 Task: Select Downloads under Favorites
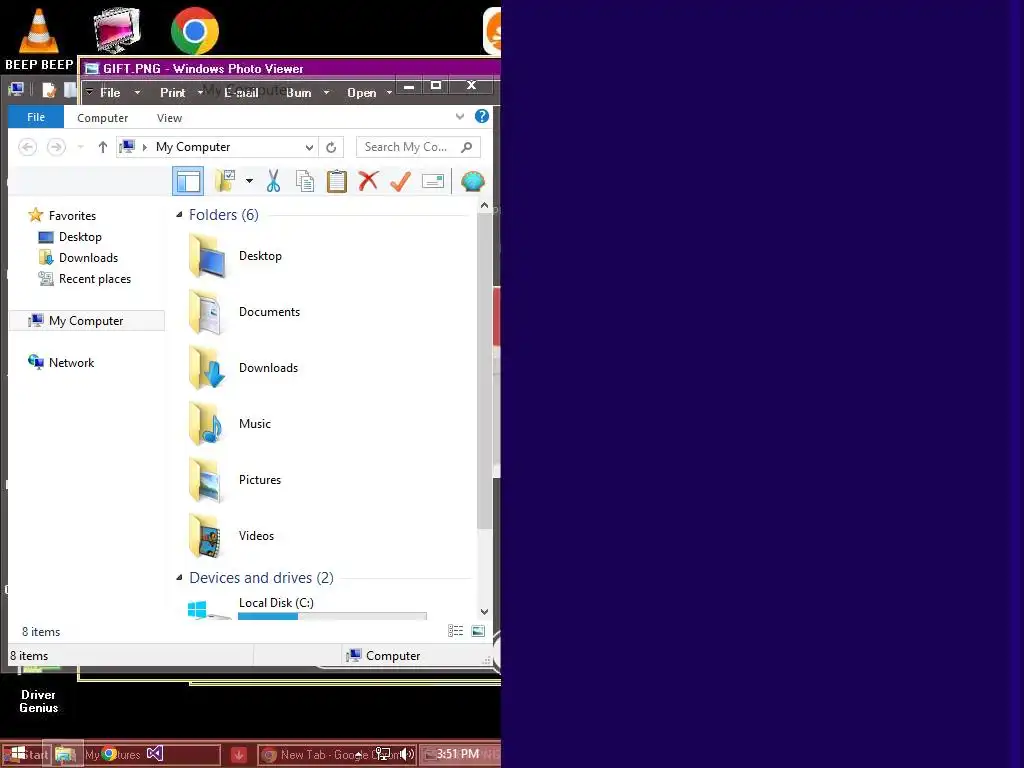(88, 257)
